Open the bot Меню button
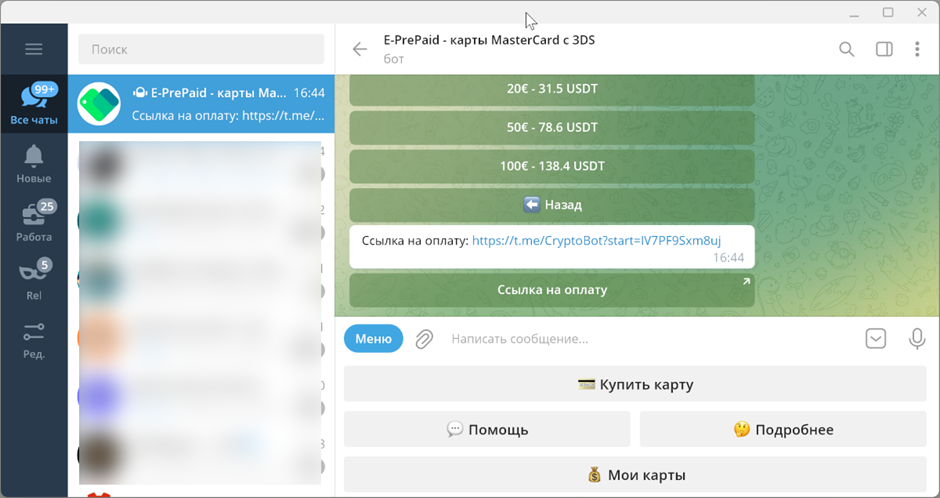This screenshot has width=940, height=498. [373, 339]
